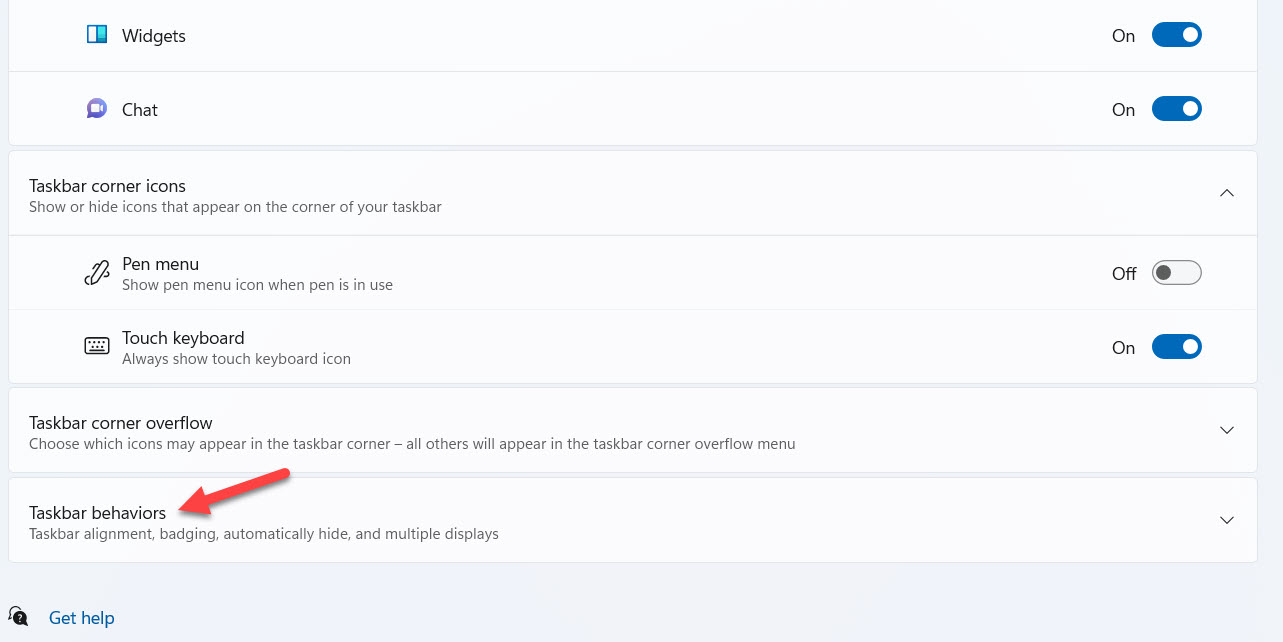The image size is (1283, 642).
Task: Turn off the Widgets toggle
Action: coord(1176,35)
